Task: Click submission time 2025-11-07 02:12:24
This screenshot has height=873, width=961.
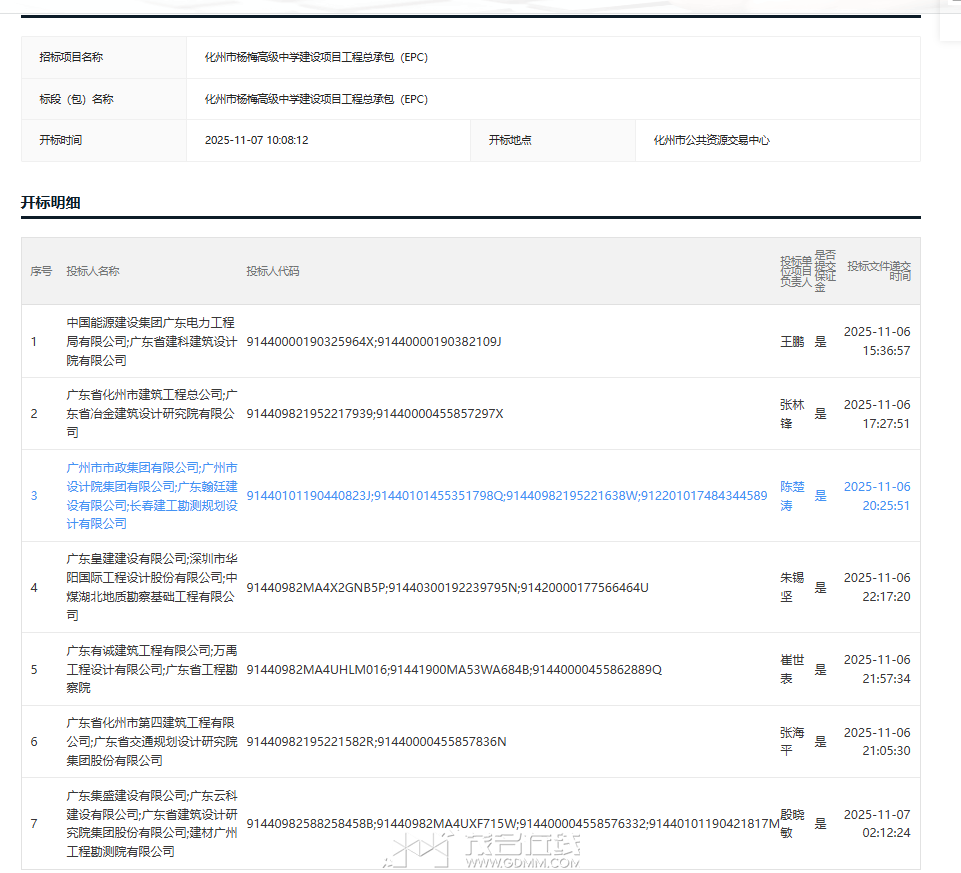Action: (x=877, y=823)
